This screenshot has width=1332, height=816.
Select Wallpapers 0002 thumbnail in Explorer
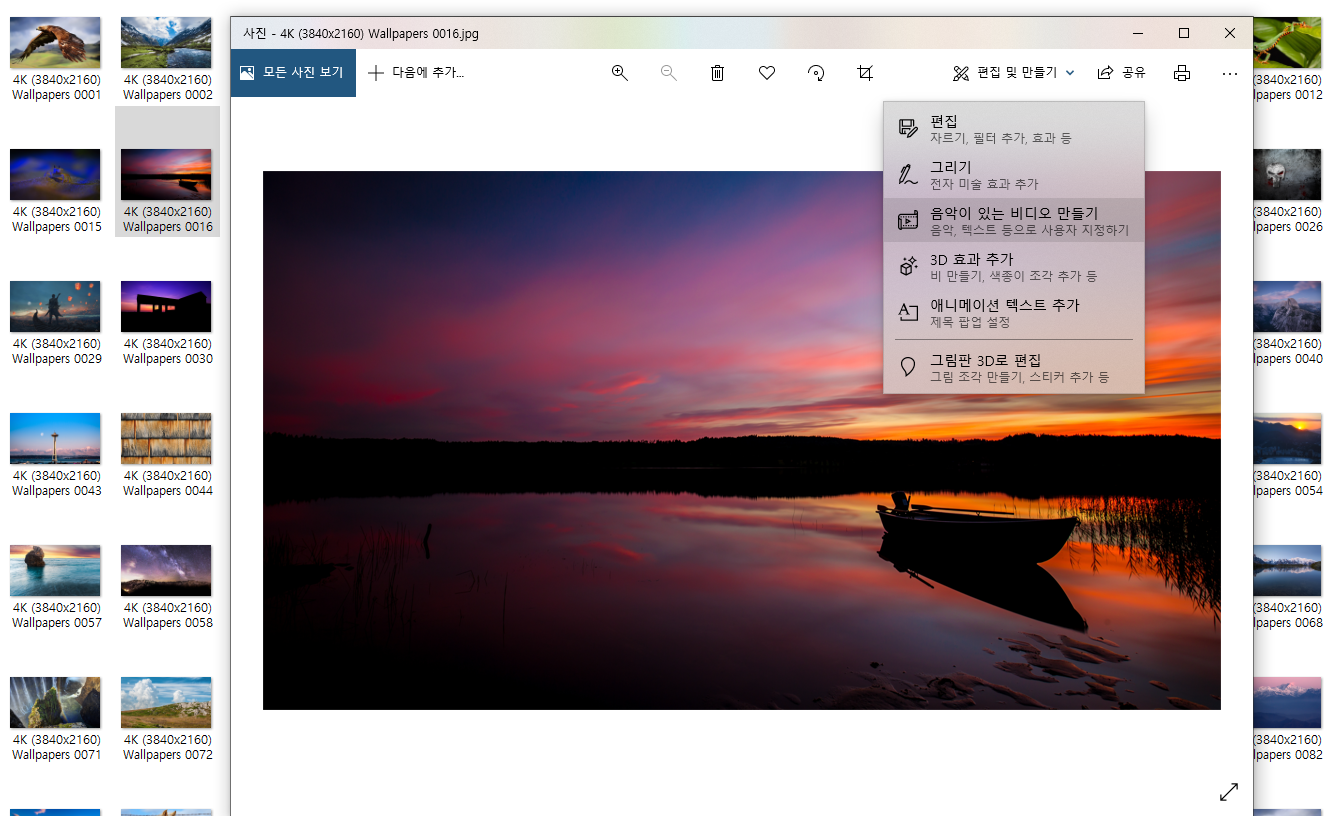tap(166, 42)
